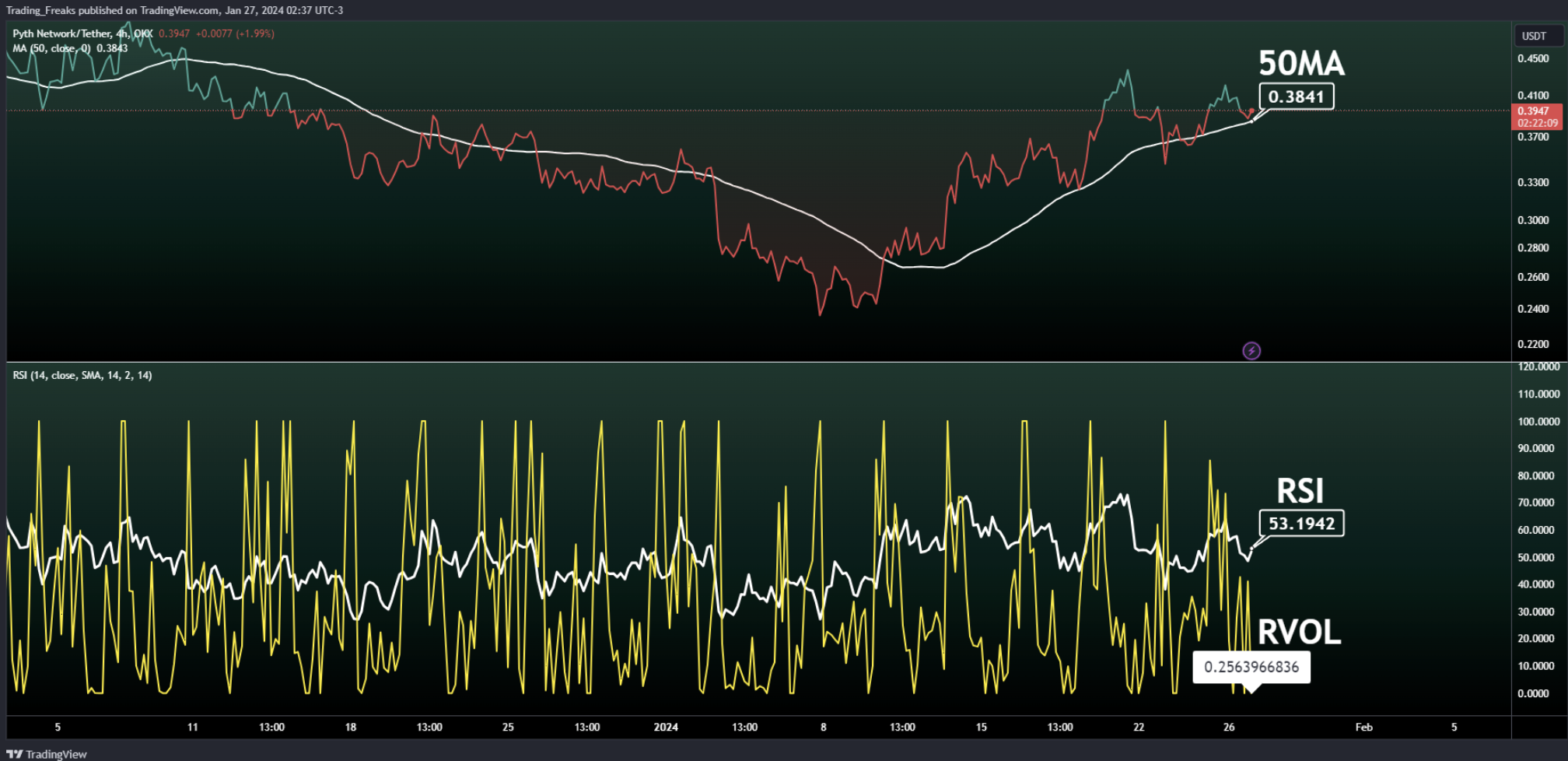Click the 0.3700 price axis label

click(1533, 137)
